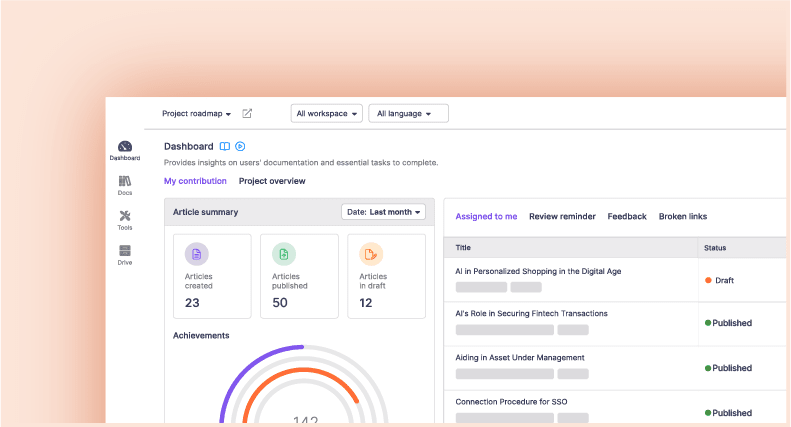Viewport: 791px width, 427px height.
Task: Open the All language dropdown
Action: (x=408, y=114)
